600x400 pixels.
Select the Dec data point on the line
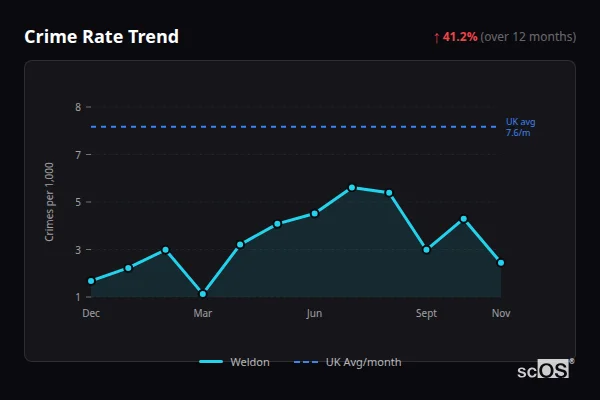(91, 281)
